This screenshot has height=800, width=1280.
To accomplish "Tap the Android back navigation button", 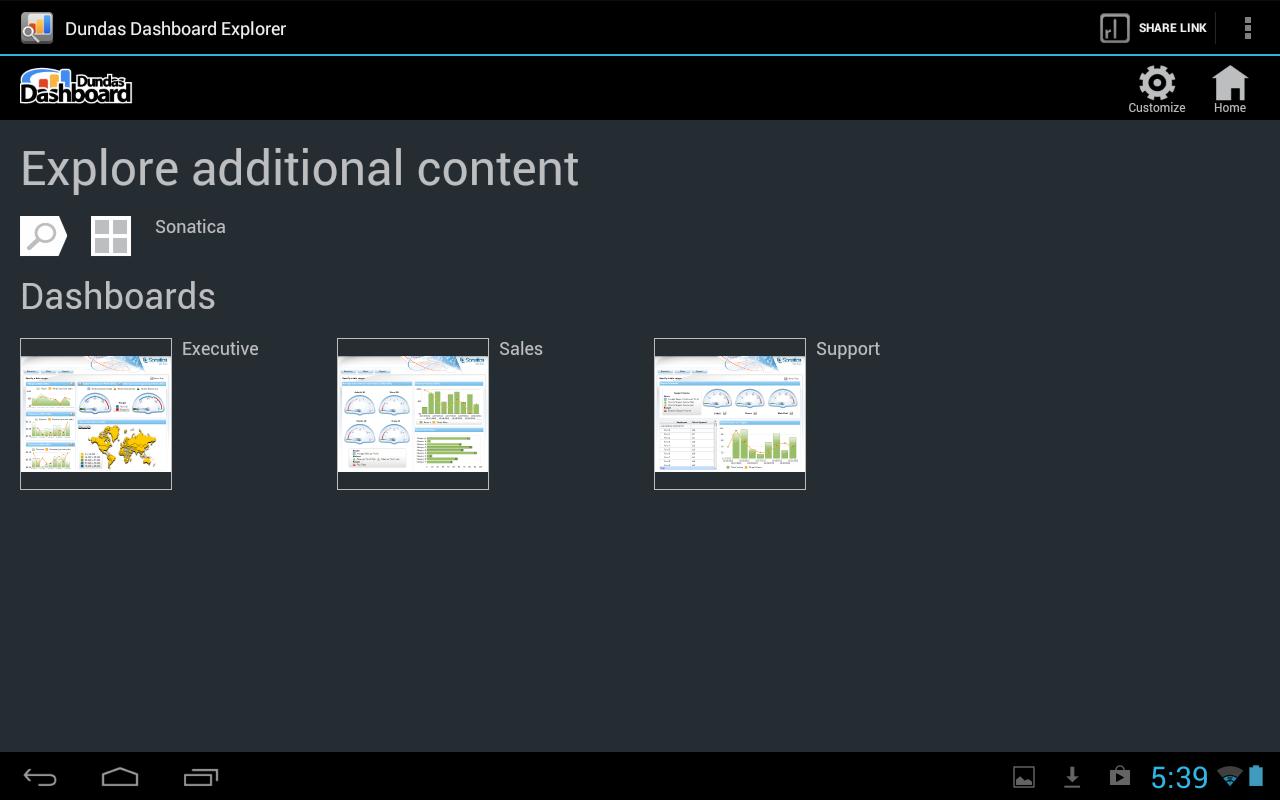I will 40,777.
